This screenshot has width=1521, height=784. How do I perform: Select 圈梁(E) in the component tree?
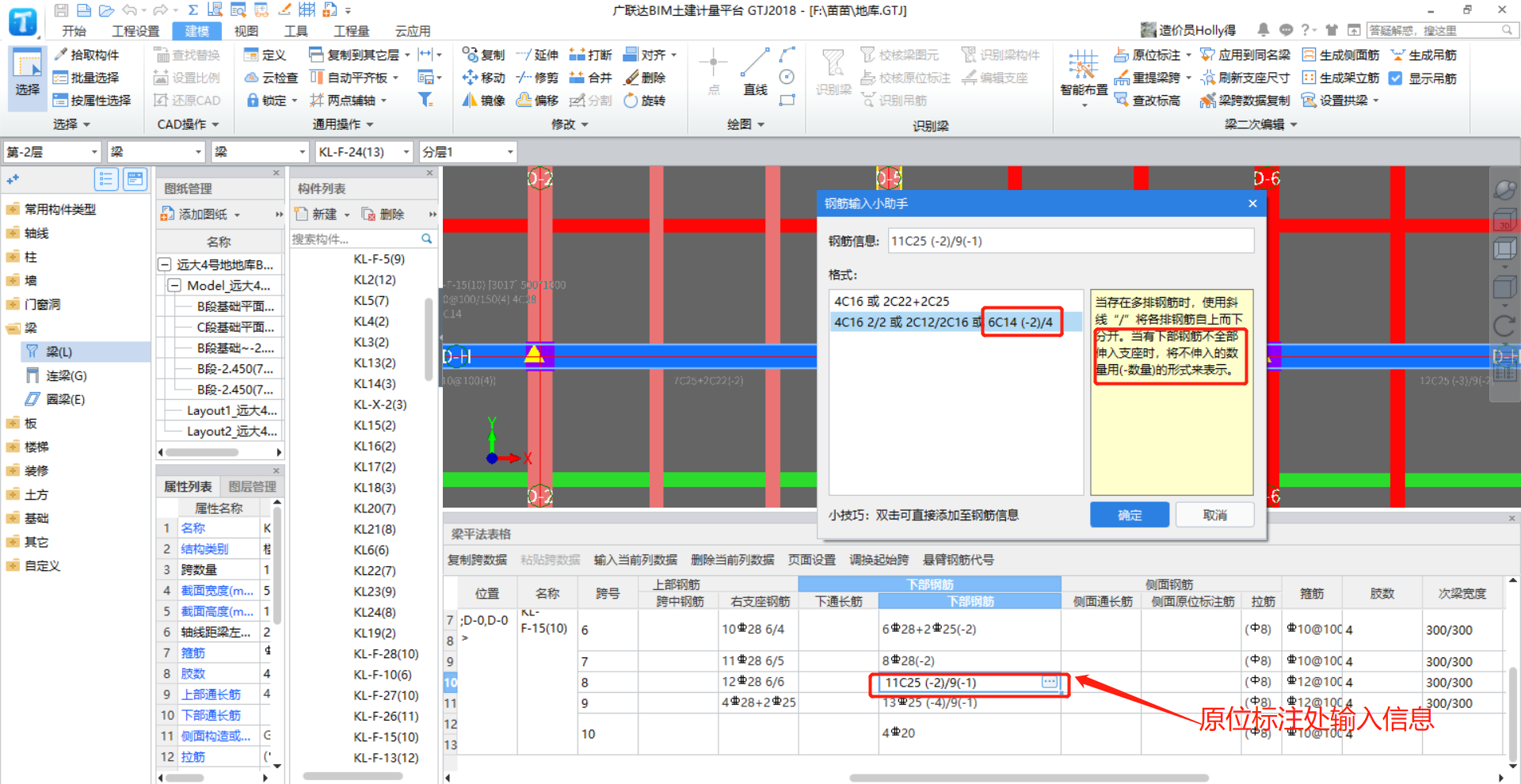65,399
